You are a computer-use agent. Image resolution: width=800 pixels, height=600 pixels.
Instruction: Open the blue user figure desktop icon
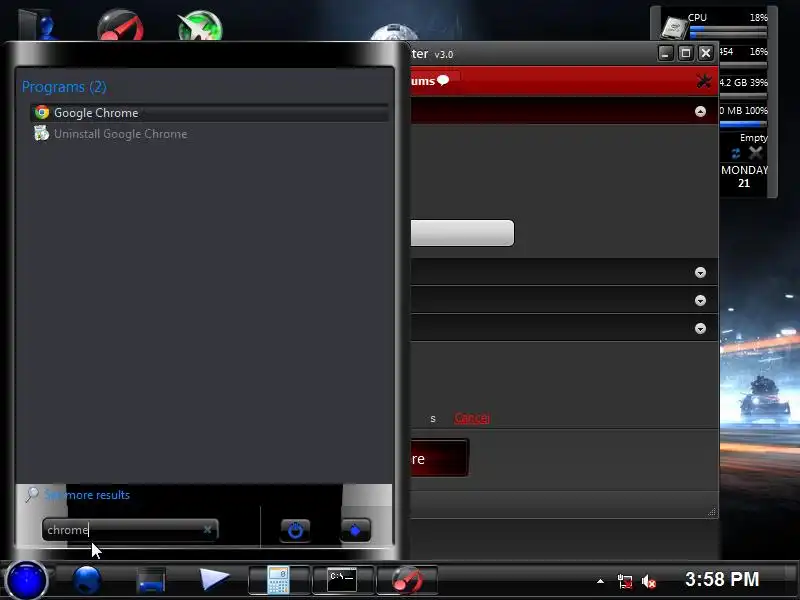click(40, 24)
